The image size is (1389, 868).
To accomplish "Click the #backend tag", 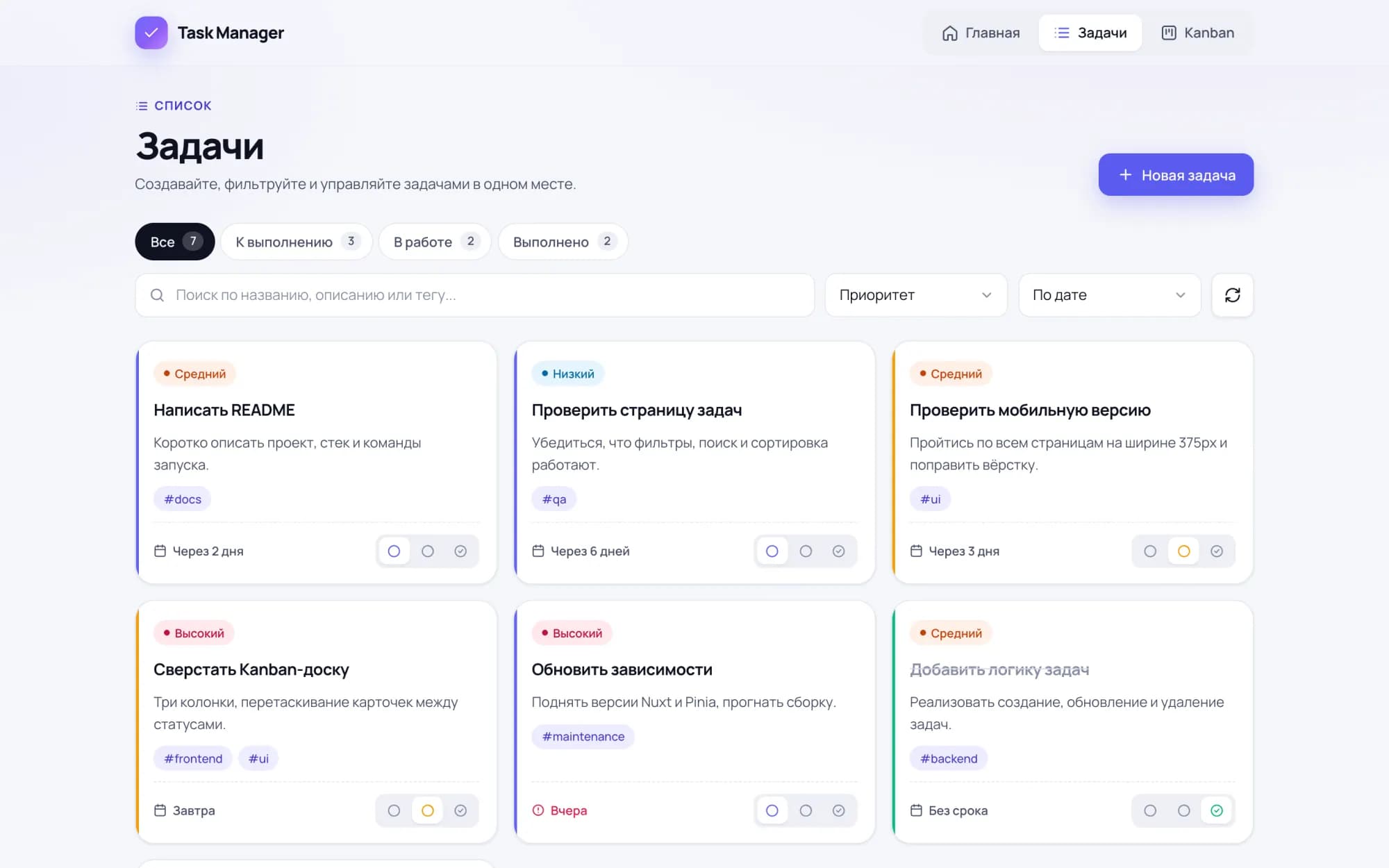I will click(x=949, y=759).
